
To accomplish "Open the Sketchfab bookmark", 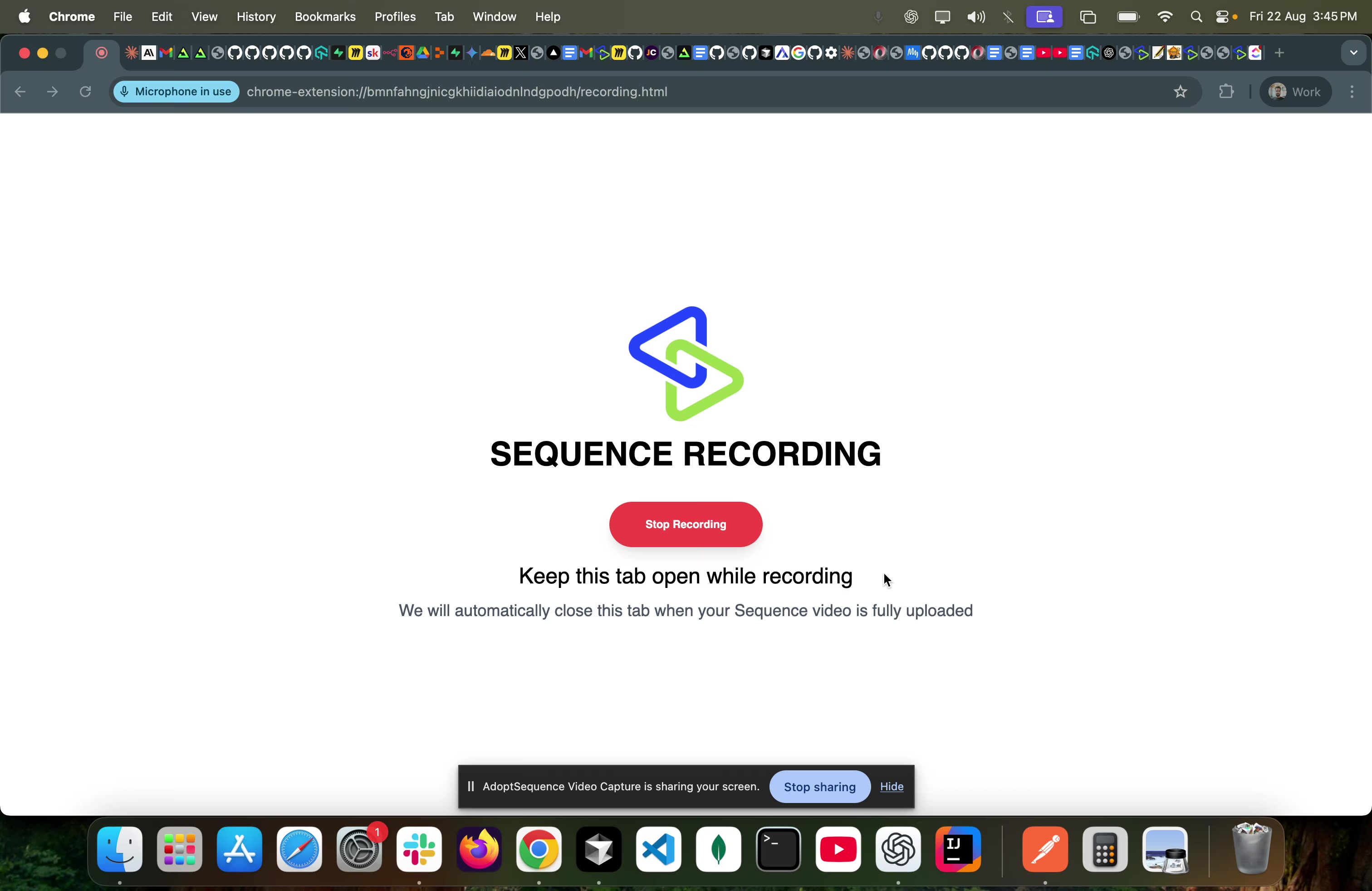I will click(372, 53).
